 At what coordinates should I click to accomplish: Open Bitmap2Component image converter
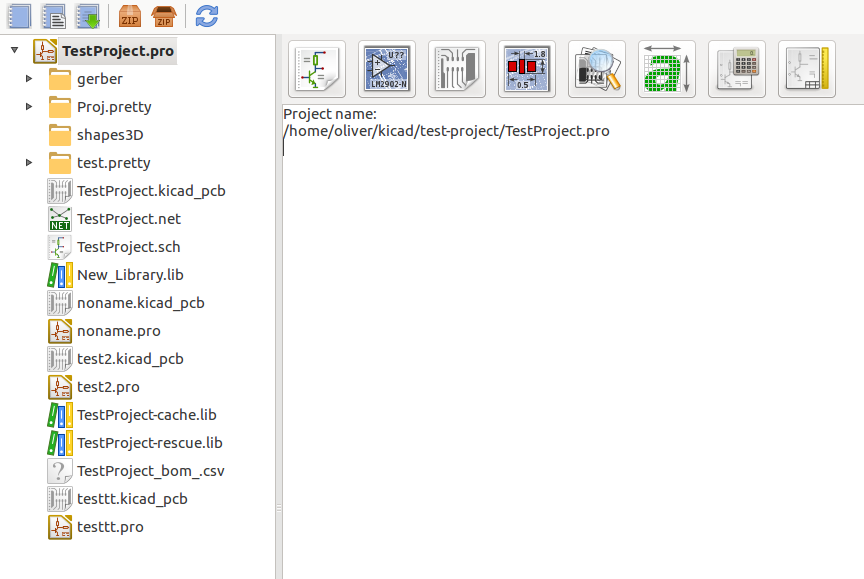point(667,69)
